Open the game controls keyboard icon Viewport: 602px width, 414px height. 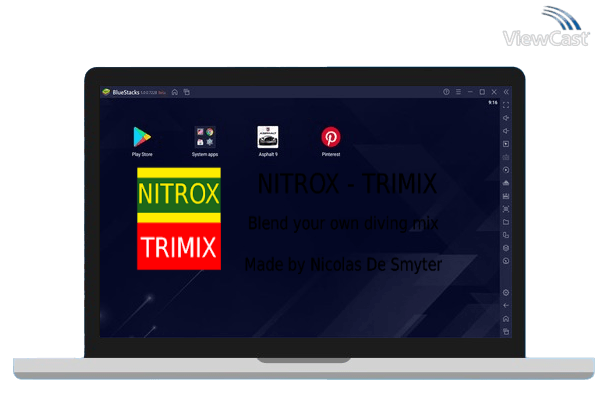pyautogui.click(x=506, y=157)
